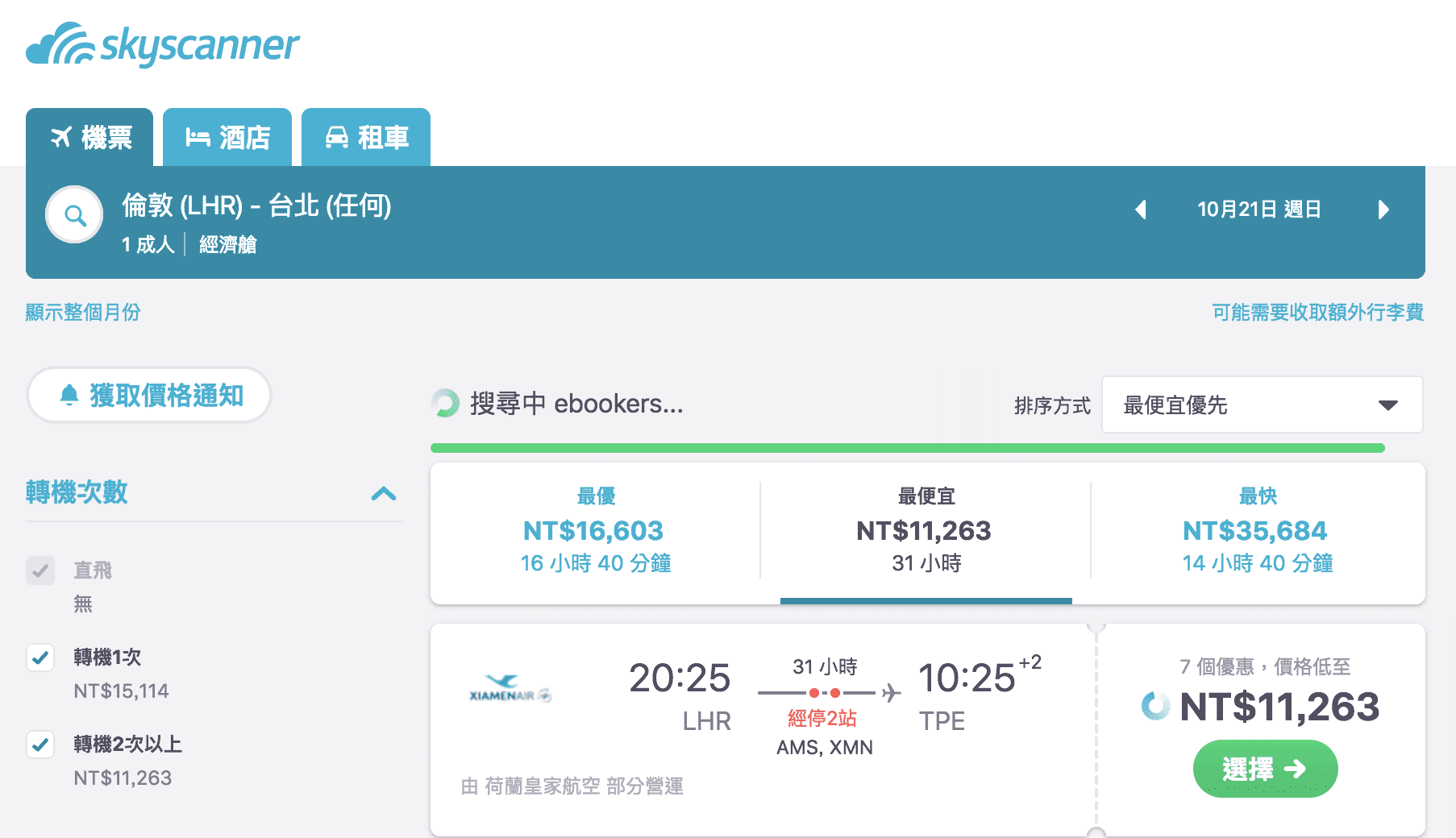Click 經停2站 stops label
Viewport: 1456px width, 838px height.
(x=822, y=718)
